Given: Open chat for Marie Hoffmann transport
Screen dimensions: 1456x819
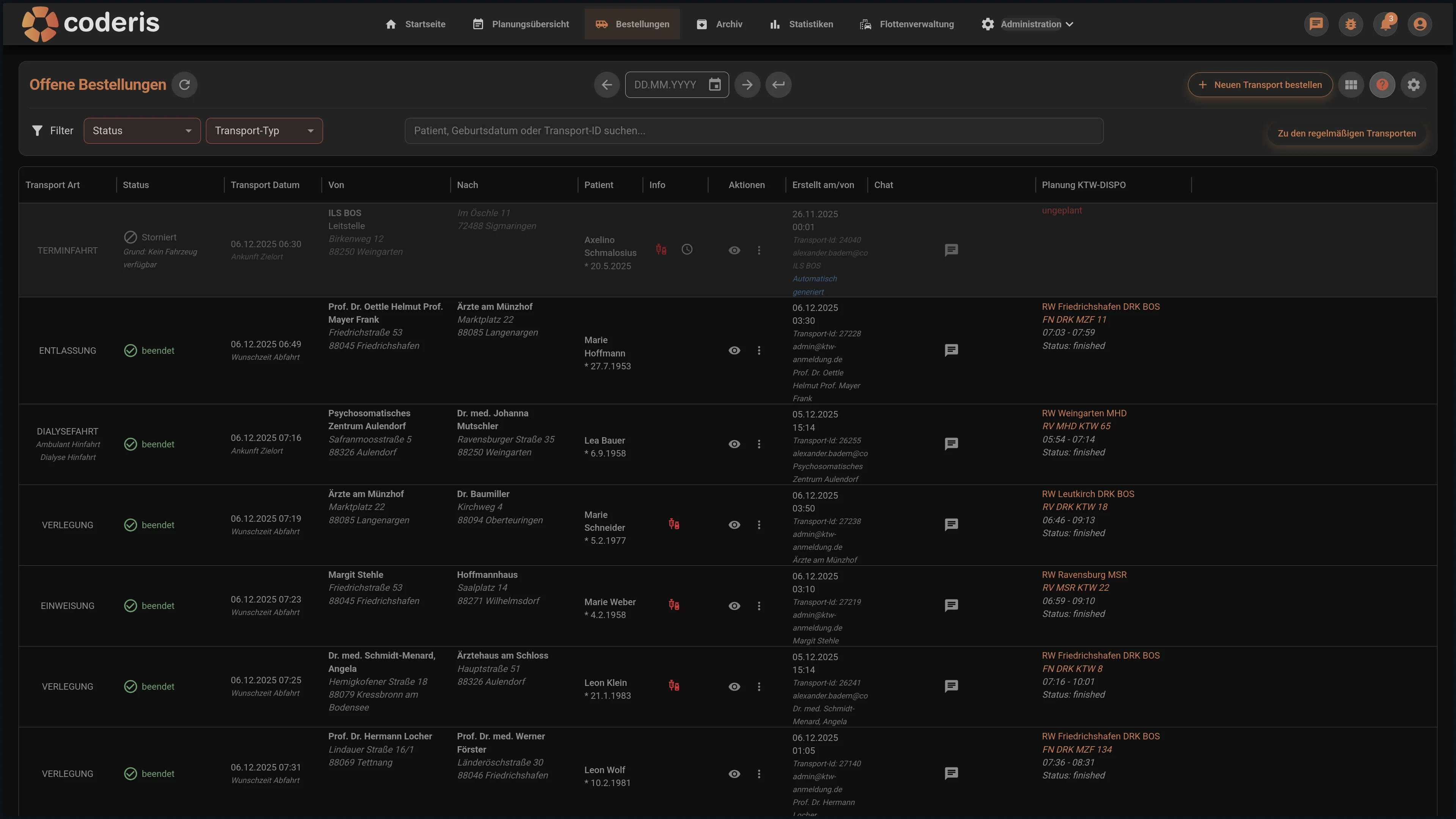Looking at the screenshot, I should [951, 350].
